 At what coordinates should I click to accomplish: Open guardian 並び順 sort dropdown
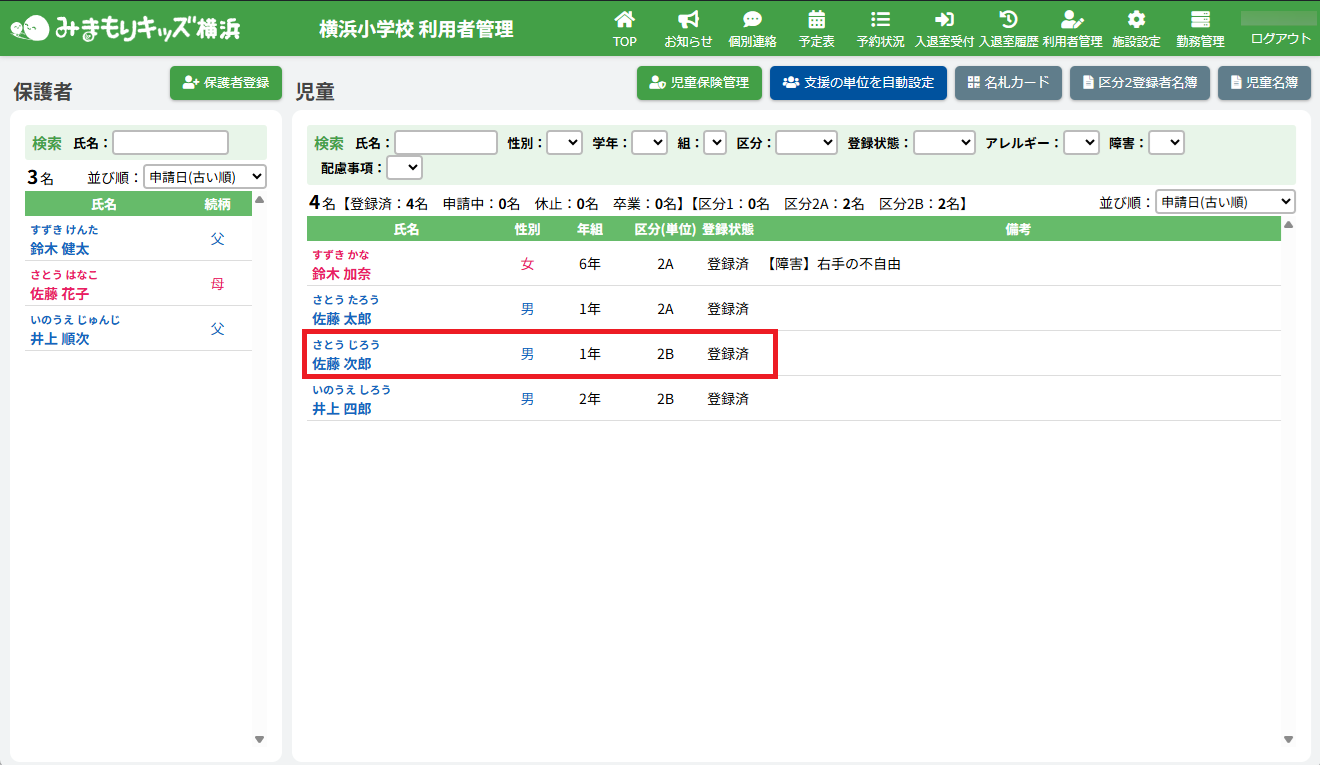click(x=205, y=177)
